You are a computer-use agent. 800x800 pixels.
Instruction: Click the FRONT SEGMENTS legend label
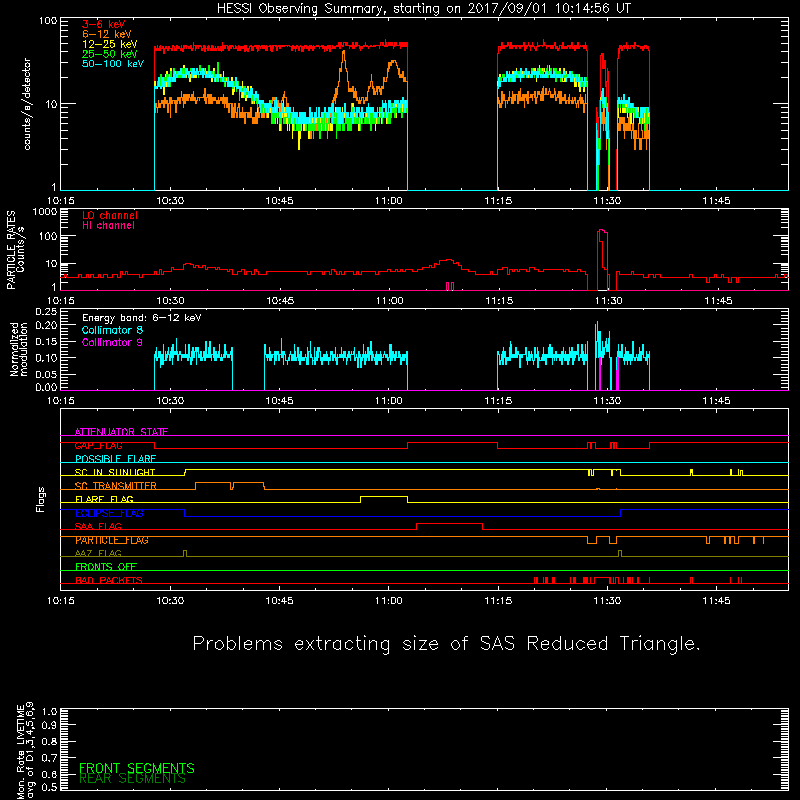click(137, 768)
